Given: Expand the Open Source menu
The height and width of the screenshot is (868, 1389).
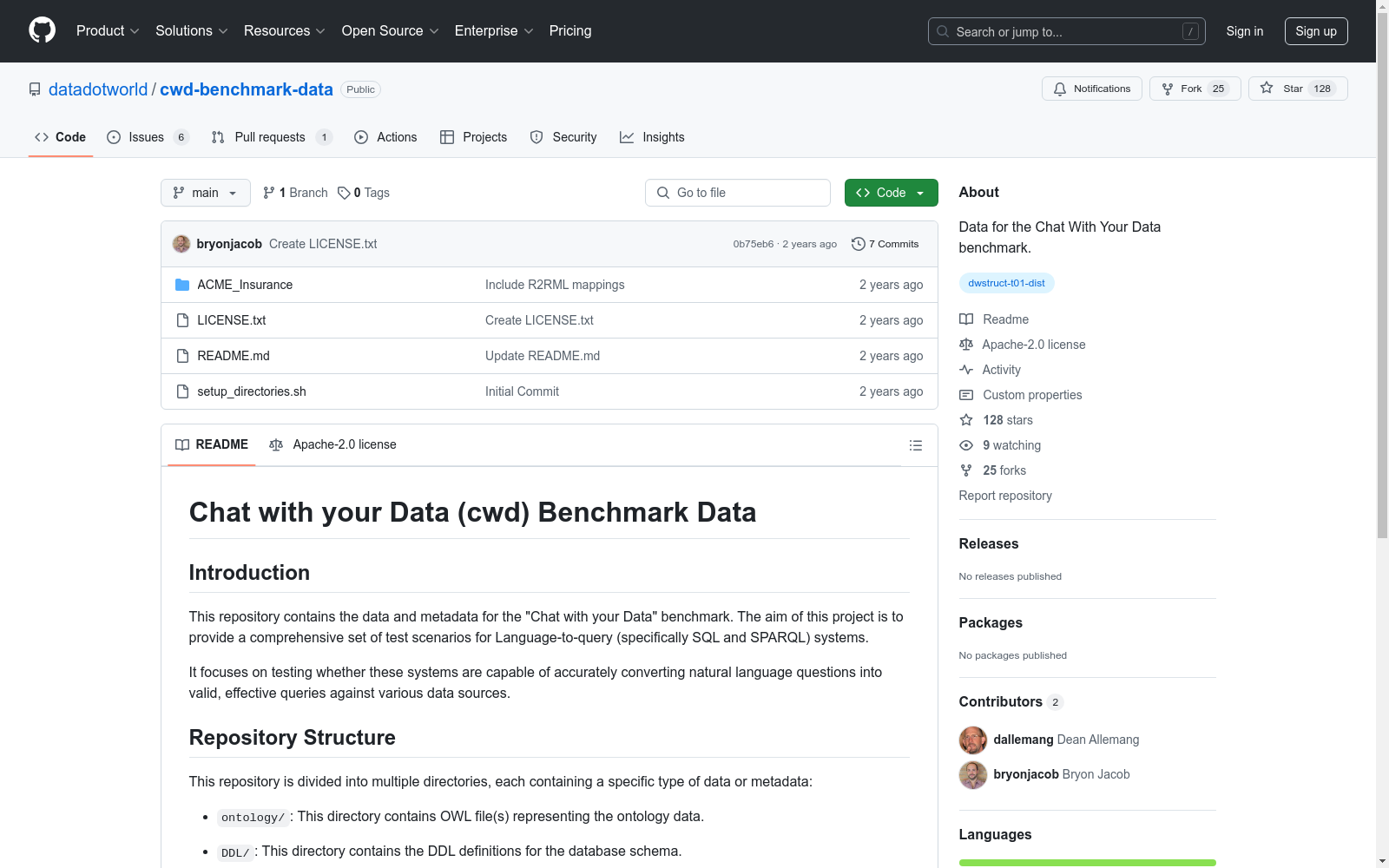Looking at the screenshot, I should (391, 31).
